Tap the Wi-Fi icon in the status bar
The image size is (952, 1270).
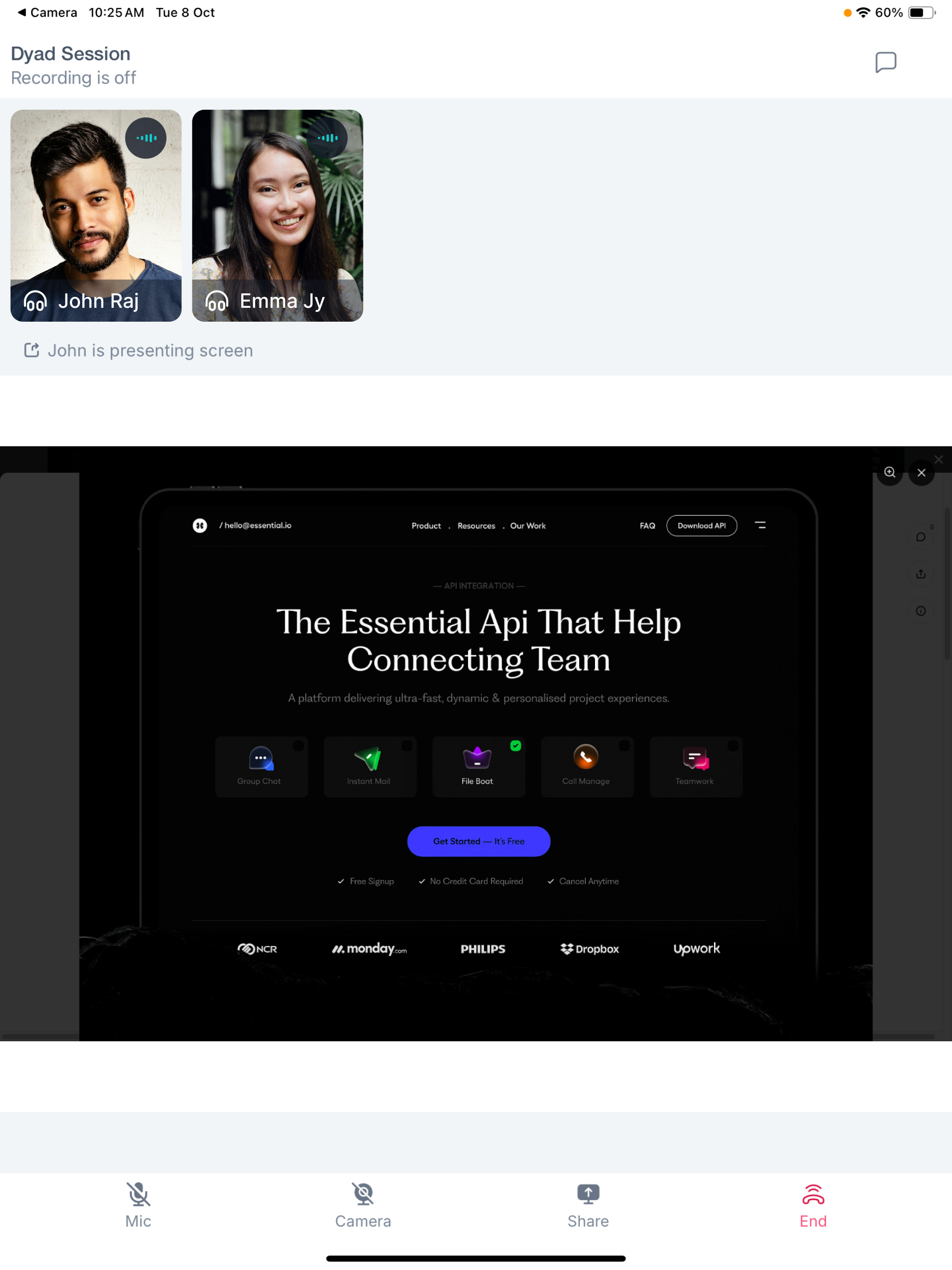[x=863, y=13]
